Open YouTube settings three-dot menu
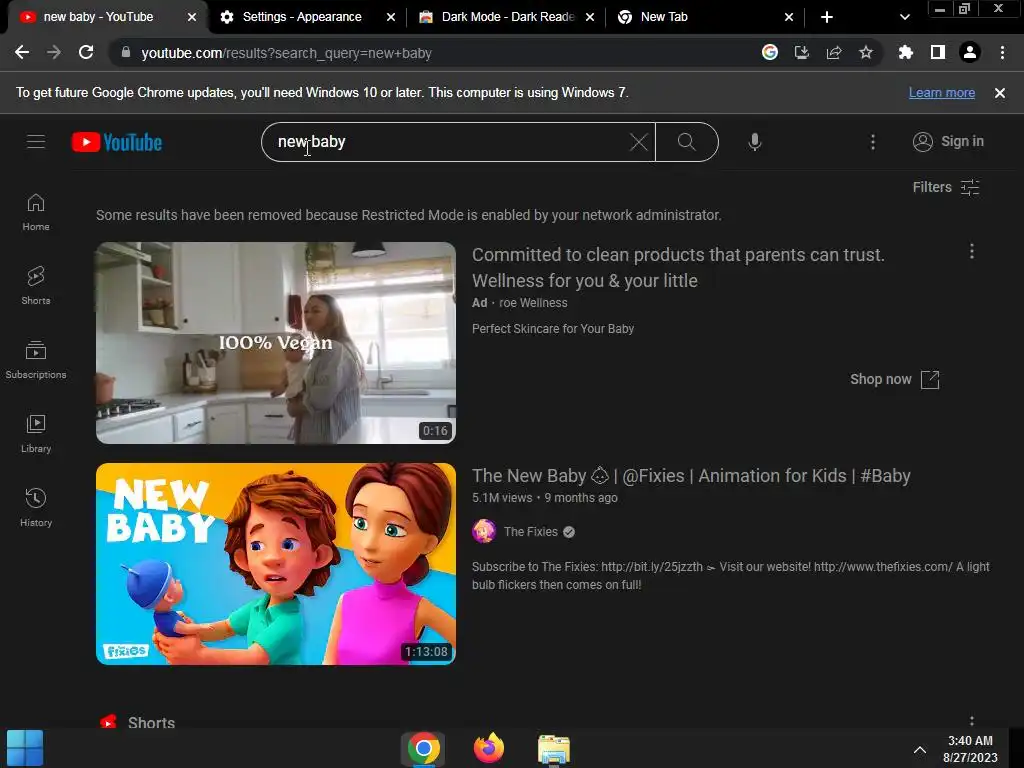 [872, 142]
